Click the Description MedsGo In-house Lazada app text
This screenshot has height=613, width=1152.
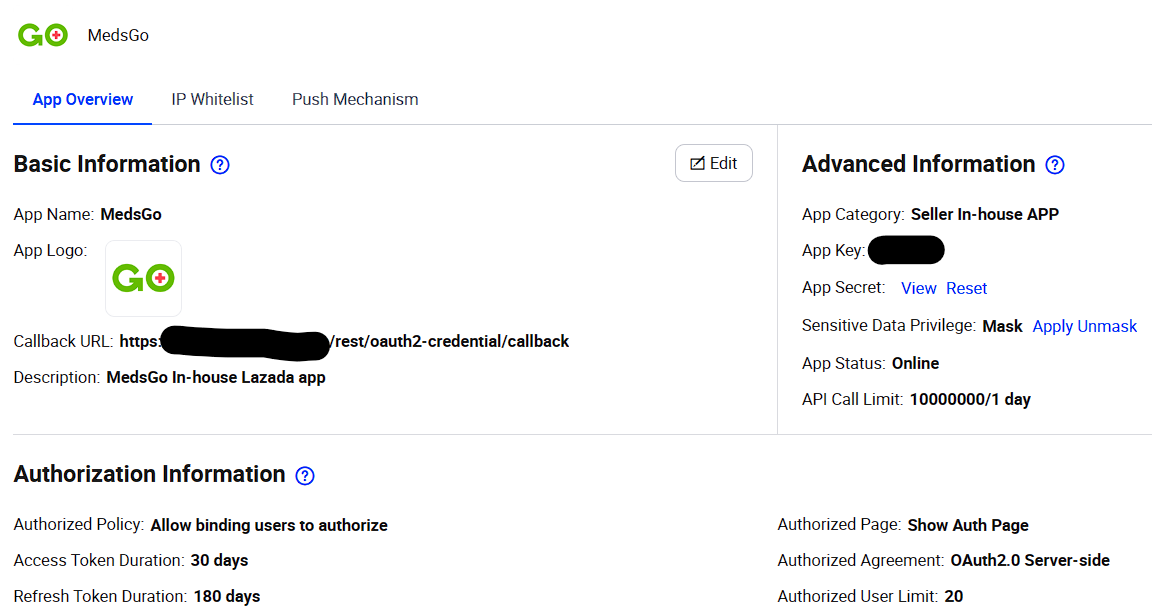point(216,378)
